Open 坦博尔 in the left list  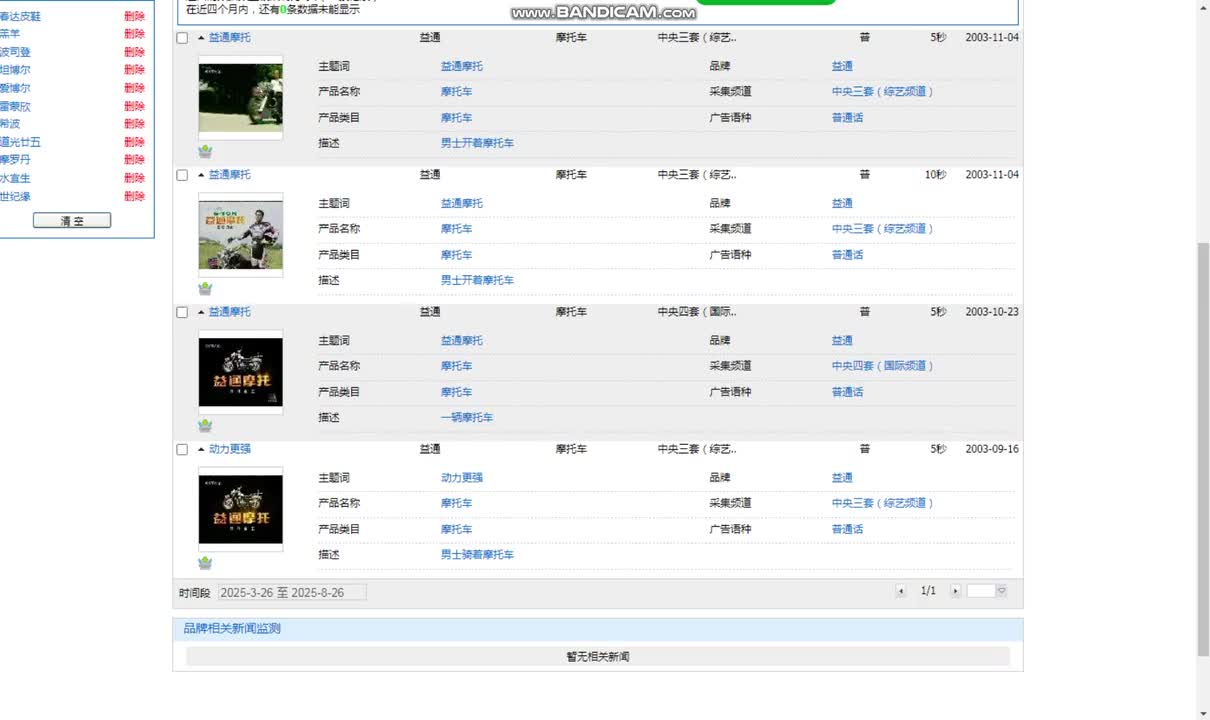(x=15, y=70)
